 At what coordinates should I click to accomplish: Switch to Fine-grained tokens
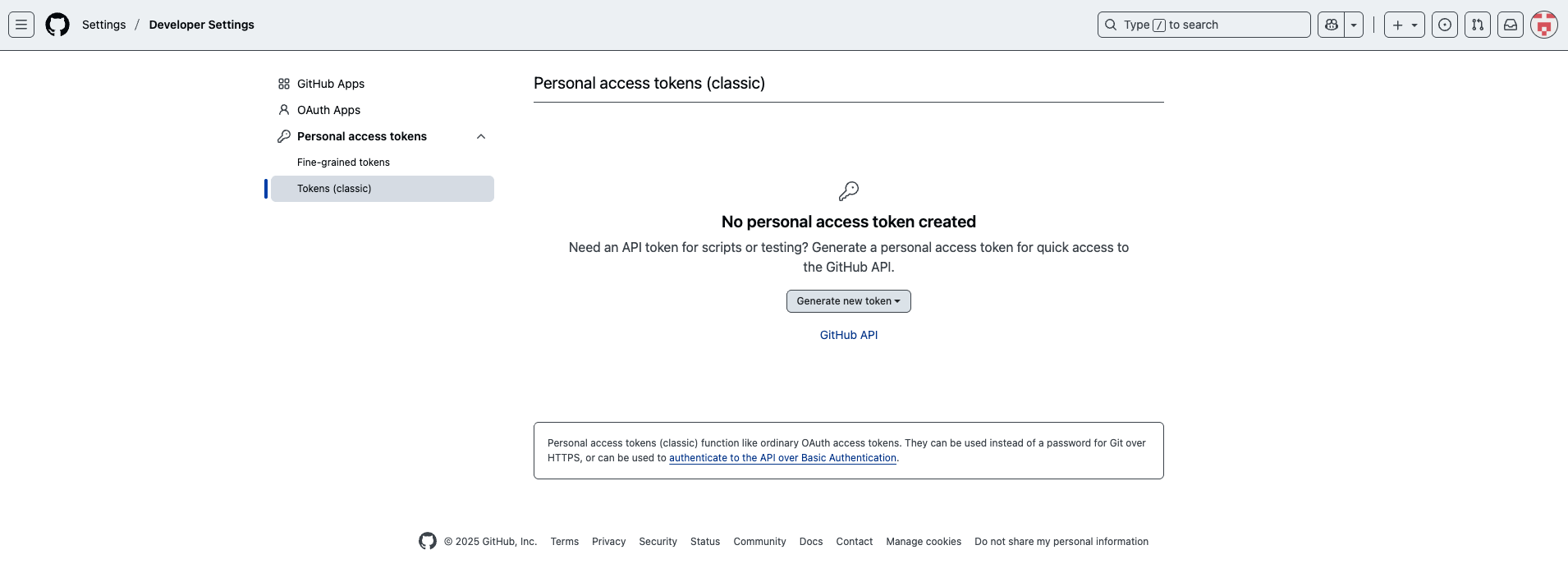pyautogui.click(x=343, y=162)
